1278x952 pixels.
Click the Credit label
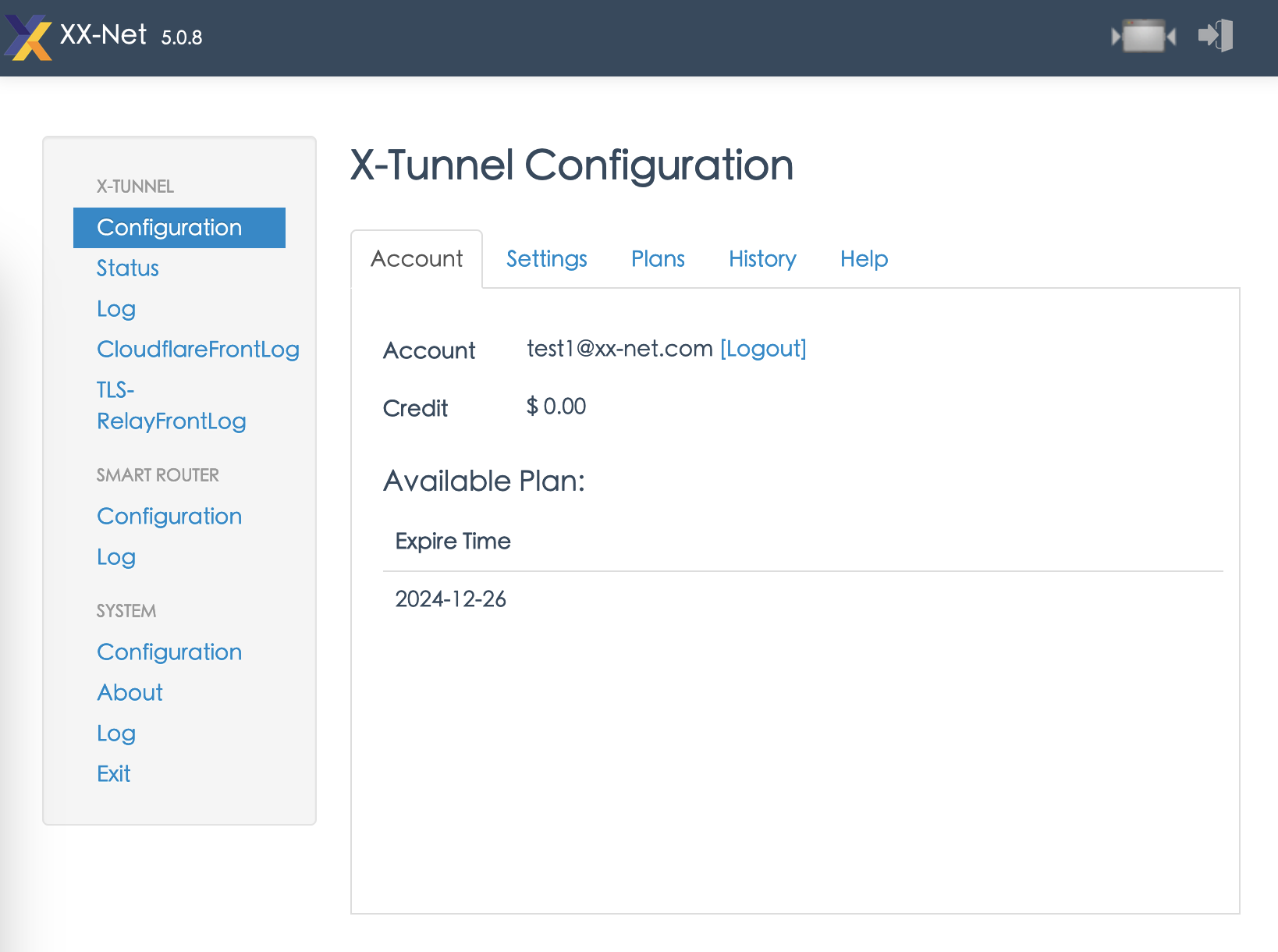click(415, 409)
